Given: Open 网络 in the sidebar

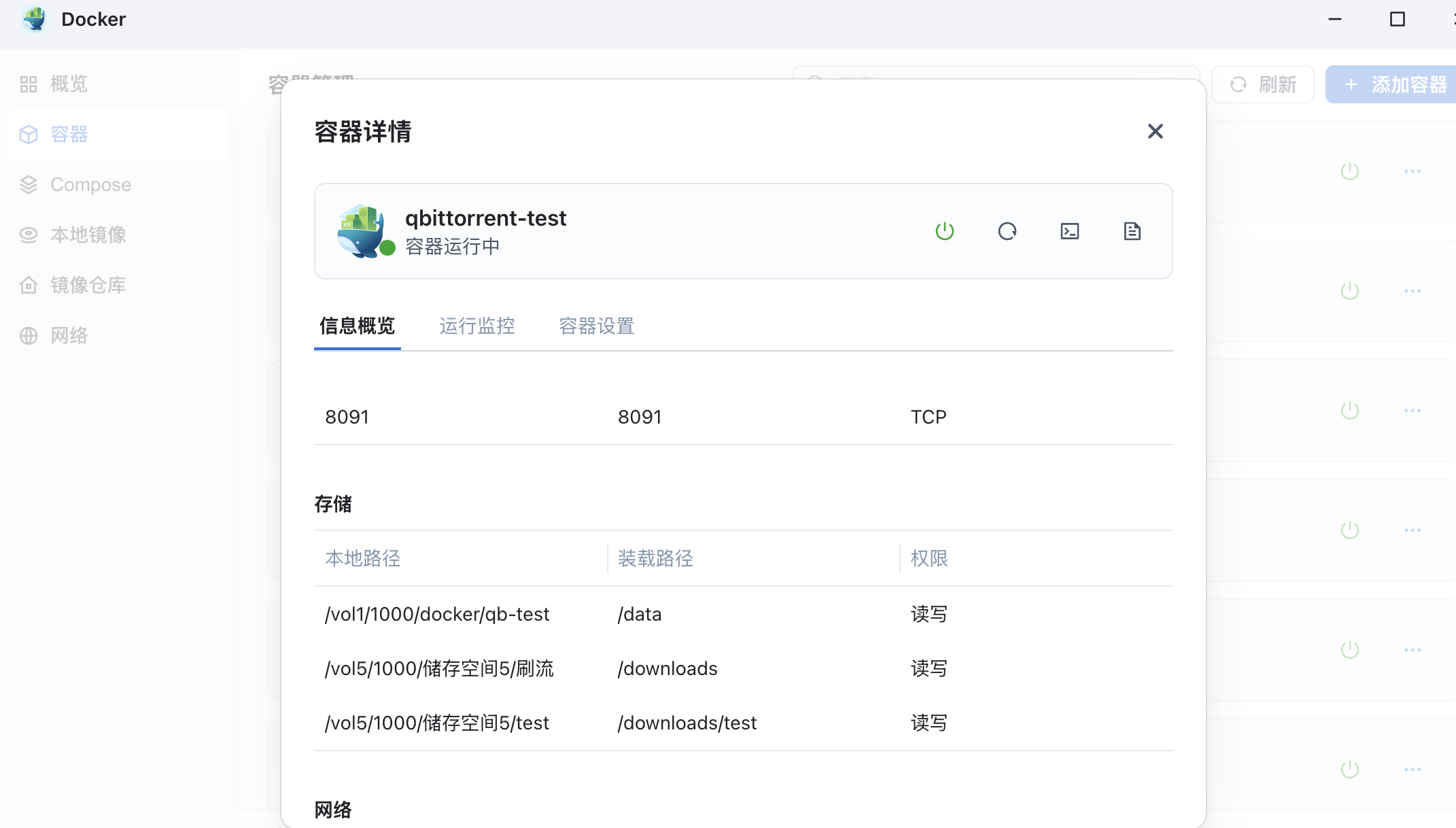Looking at the screenshot, I should pos(118,336).
